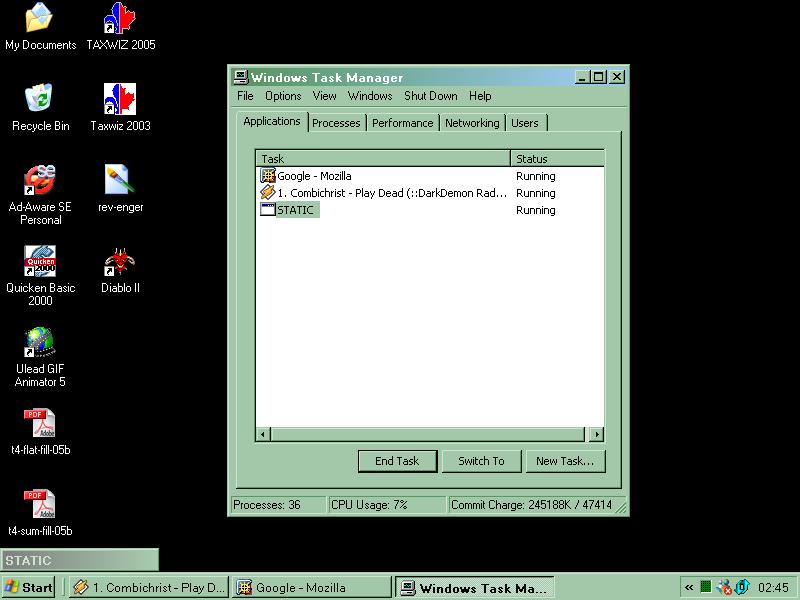Screen dimensions: 800x600
Task: Click the End Task button
Action: pos(397,461)
